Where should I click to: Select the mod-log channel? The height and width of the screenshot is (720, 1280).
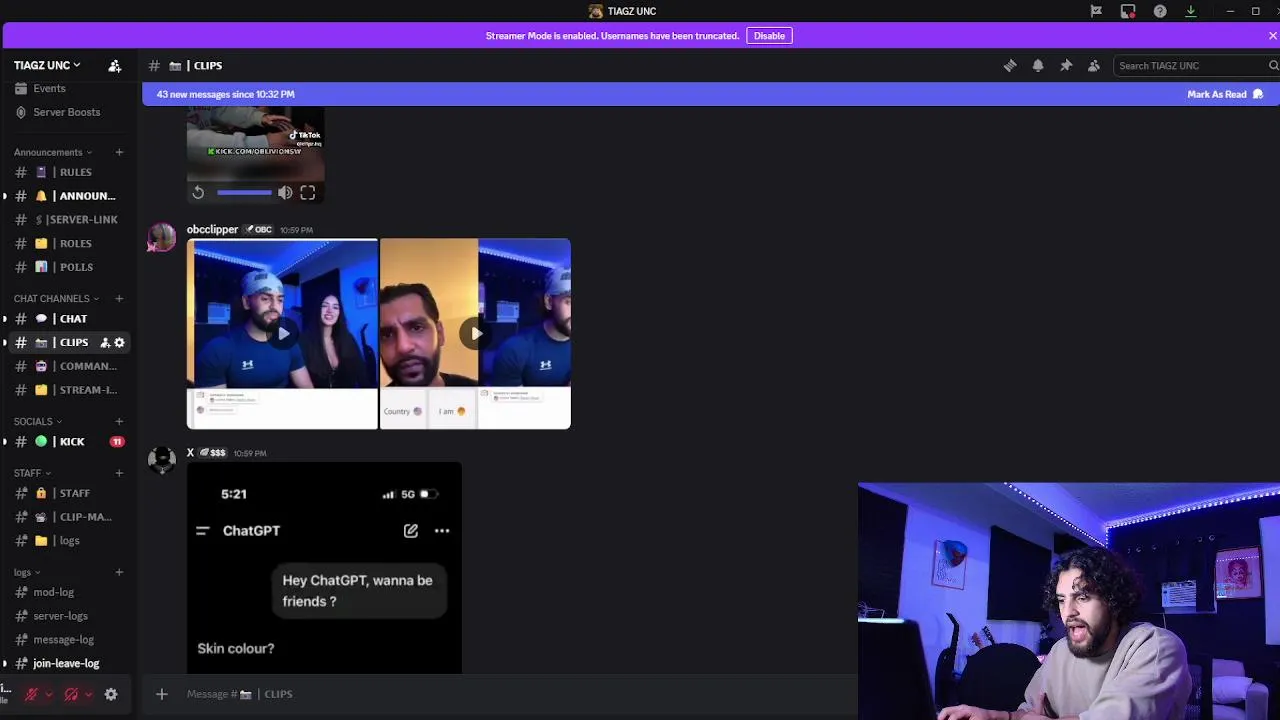point(68,592)
